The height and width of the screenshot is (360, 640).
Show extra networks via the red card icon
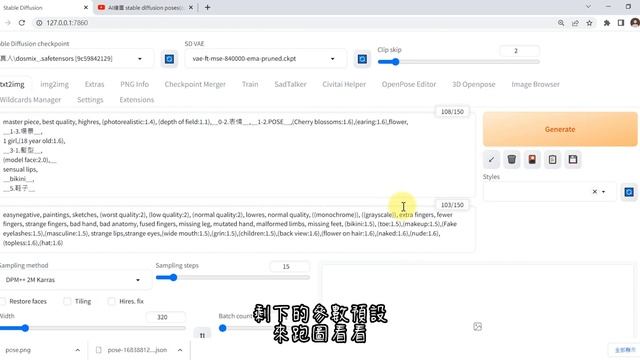click(x=532, y=160)
